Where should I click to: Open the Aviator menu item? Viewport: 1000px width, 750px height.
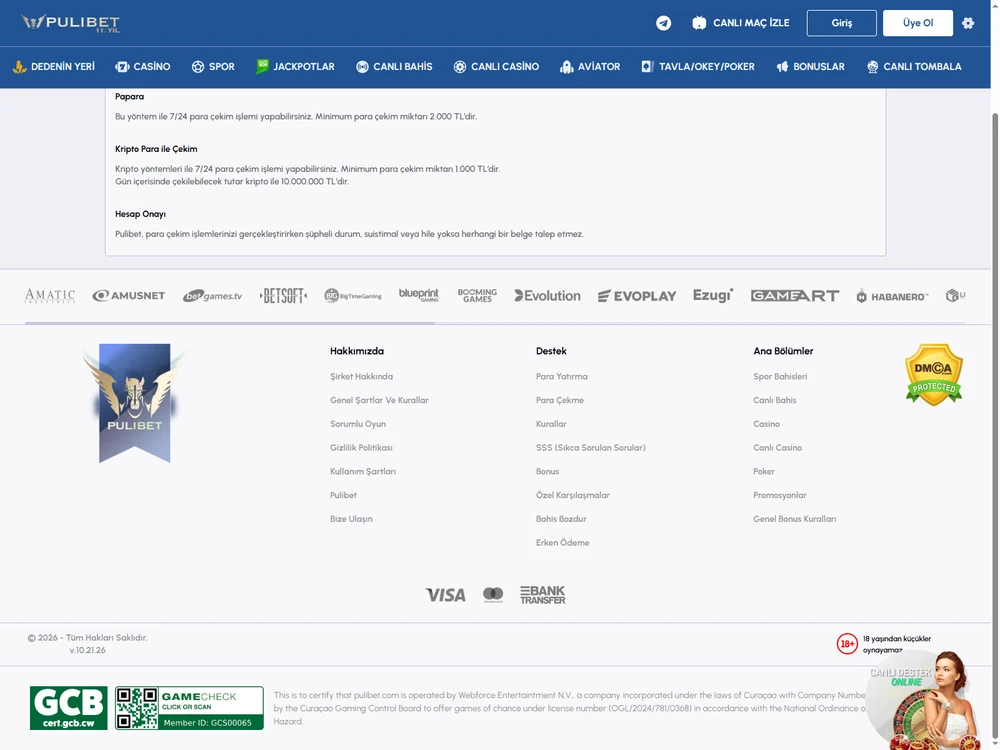click(x=590, y=66)
